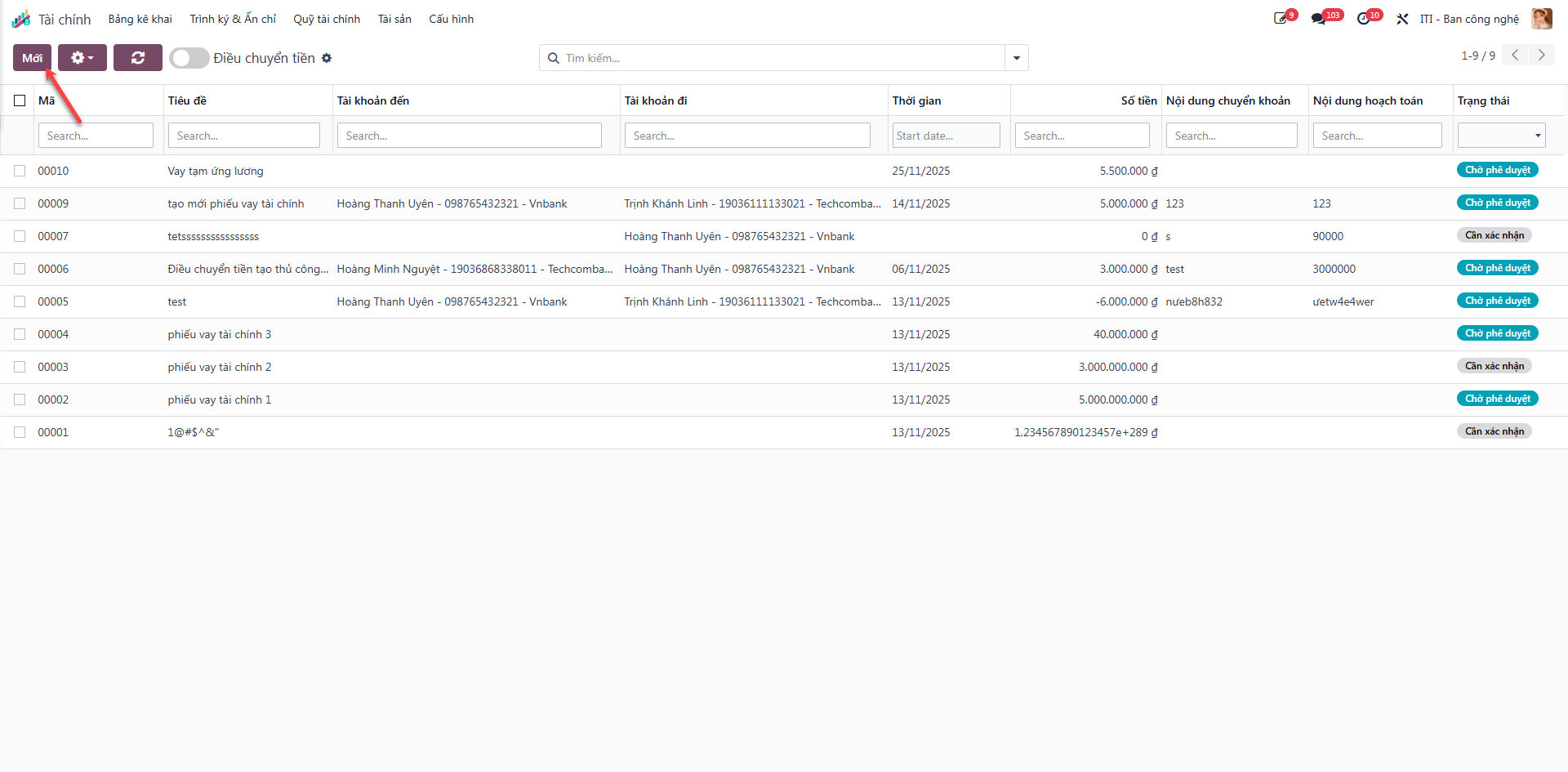
Task: Click the Tiêu đề column search field
Action: pos(243,136)
